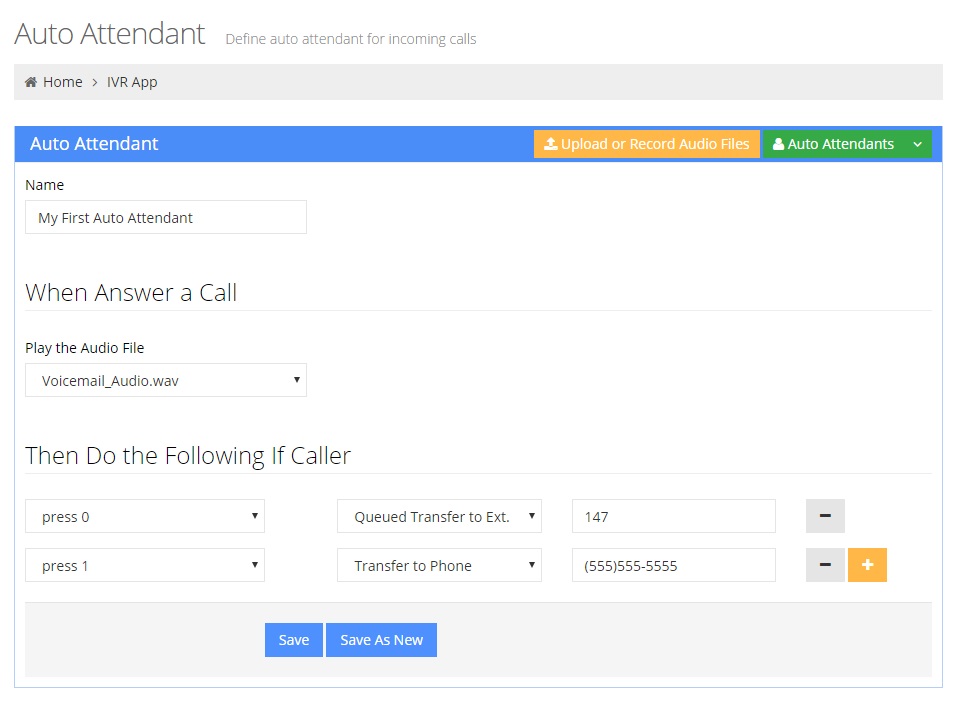Click the upload arrow icon
The width and height of the screenshot is (955, 701).
(x=550, y=144)
